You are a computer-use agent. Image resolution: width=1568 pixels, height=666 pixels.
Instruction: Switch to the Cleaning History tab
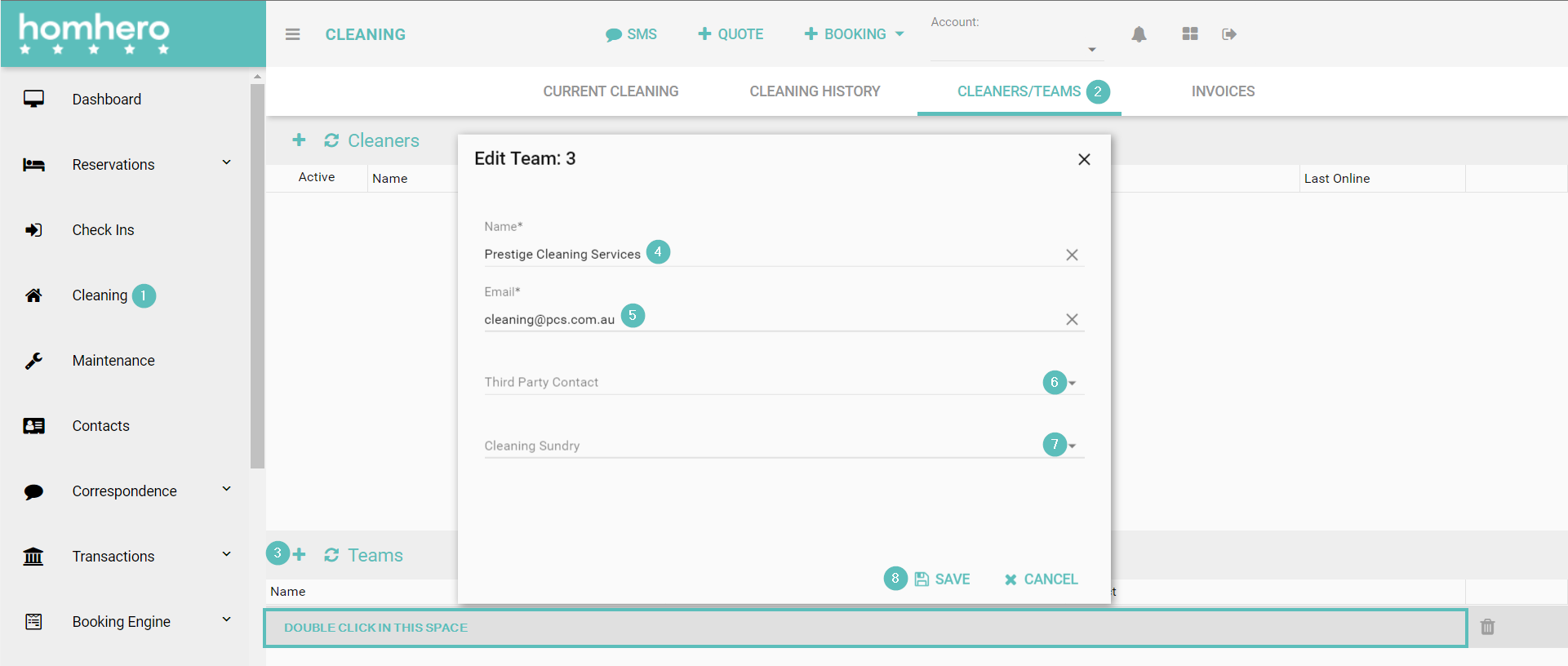point(815,91)
